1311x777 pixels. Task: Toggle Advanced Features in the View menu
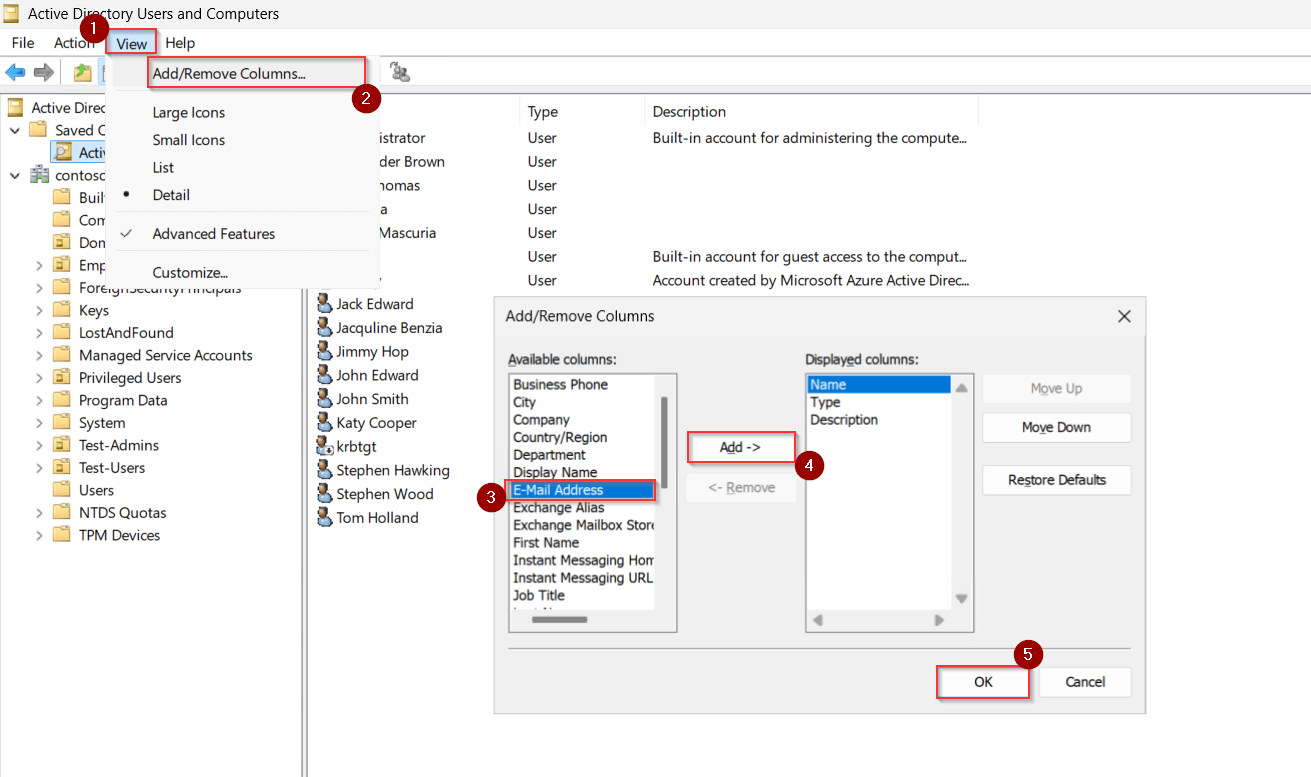point(213,233)
